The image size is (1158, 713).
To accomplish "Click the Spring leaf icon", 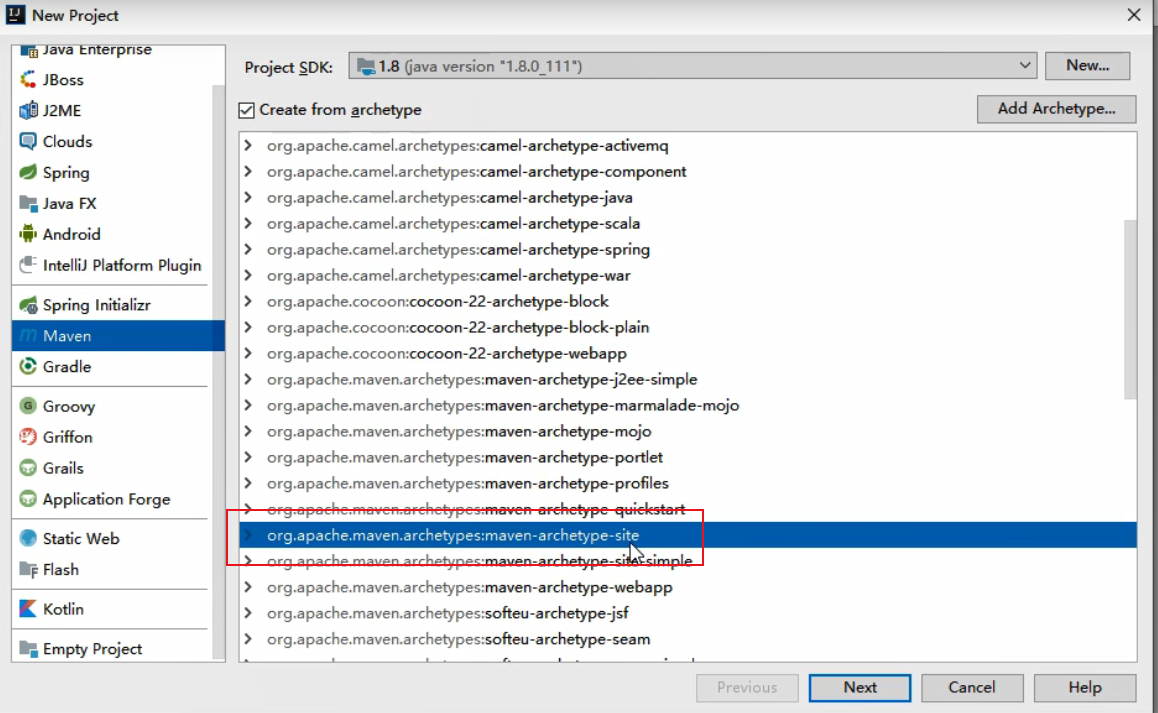I will 28,173.
